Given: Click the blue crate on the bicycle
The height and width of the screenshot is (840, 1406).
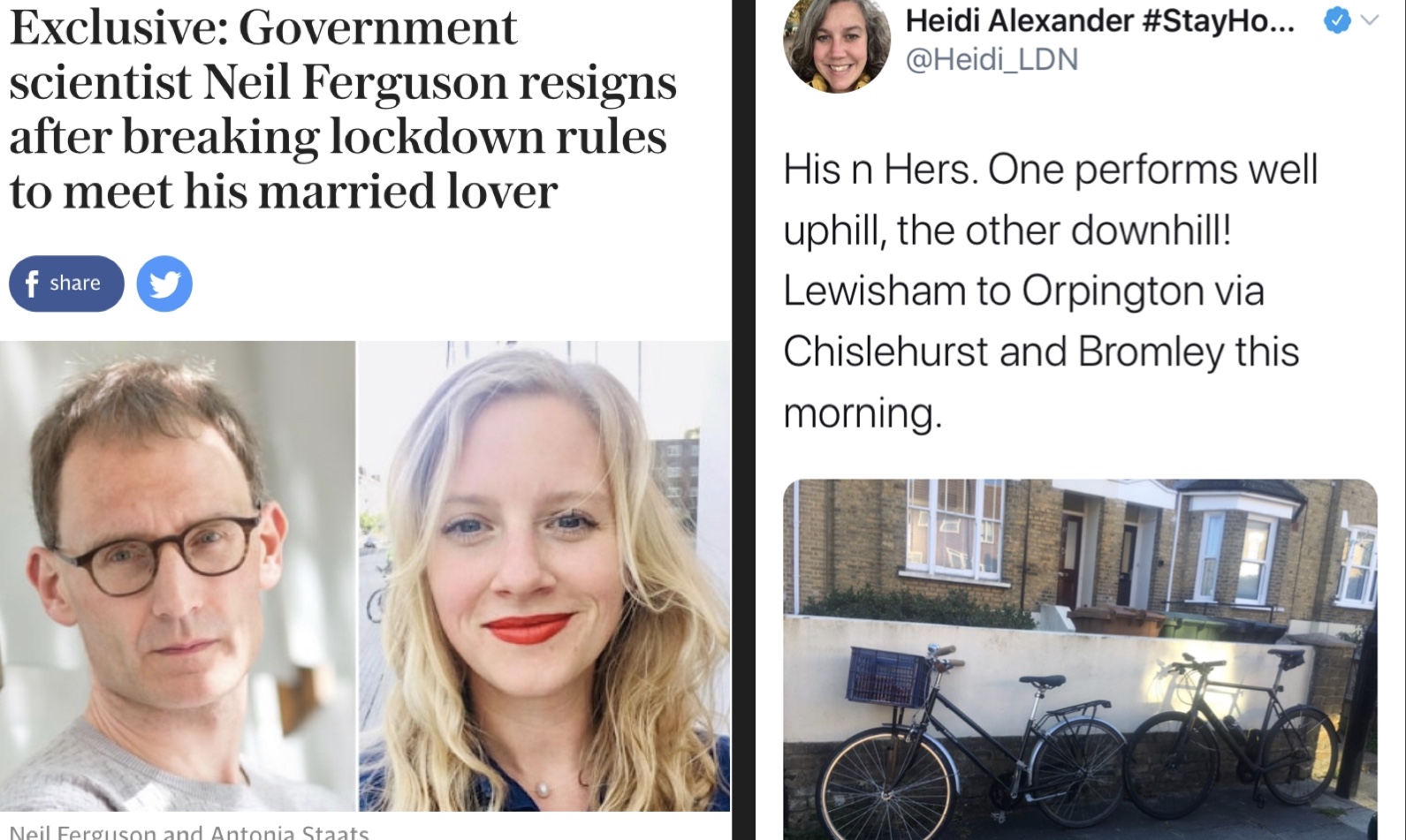Looking at the screenshot, I should point(888,676).
